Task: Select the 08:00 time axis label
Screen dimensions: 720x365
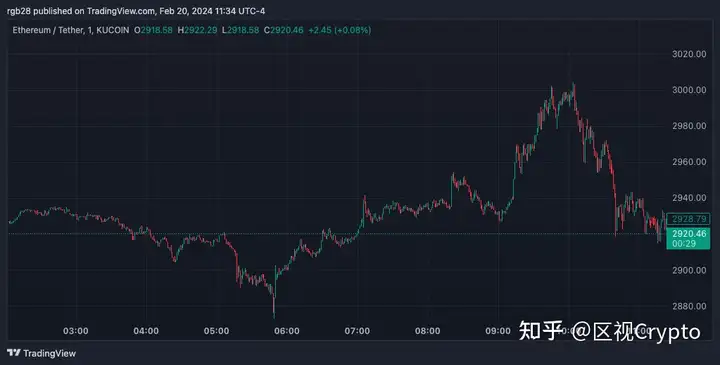Action: pos(428,331)
